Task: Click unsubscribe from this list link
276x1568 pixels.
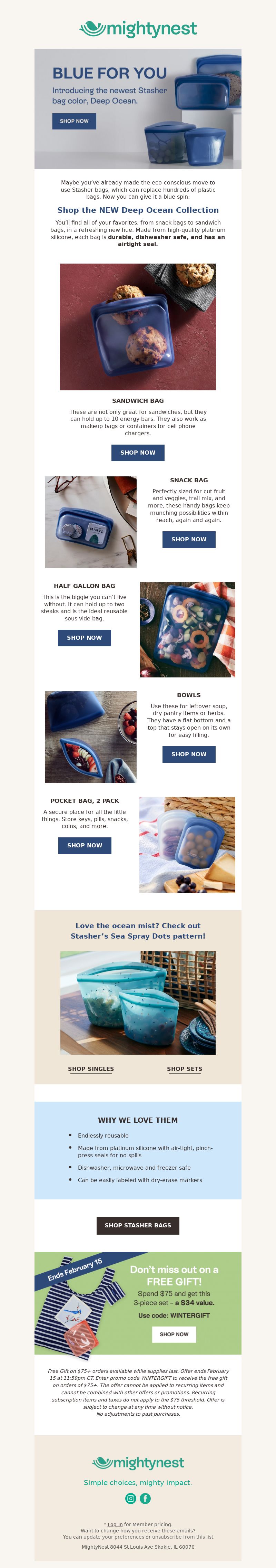Action: pos(183,1537)
